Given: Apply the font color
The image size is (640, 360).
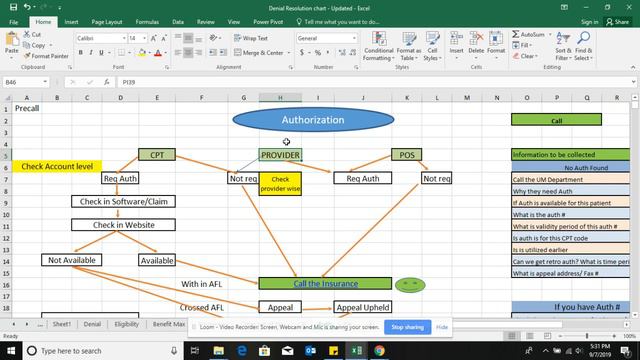Looking at the screenshot, I should click(158, 53).
